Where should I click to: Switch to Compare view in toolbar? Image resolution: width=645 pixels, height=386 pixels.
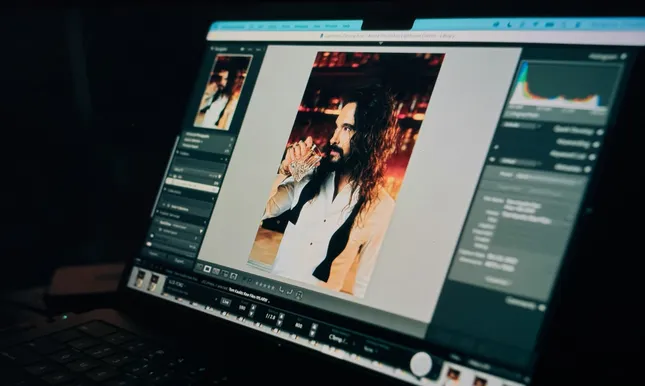coord(216,271)
